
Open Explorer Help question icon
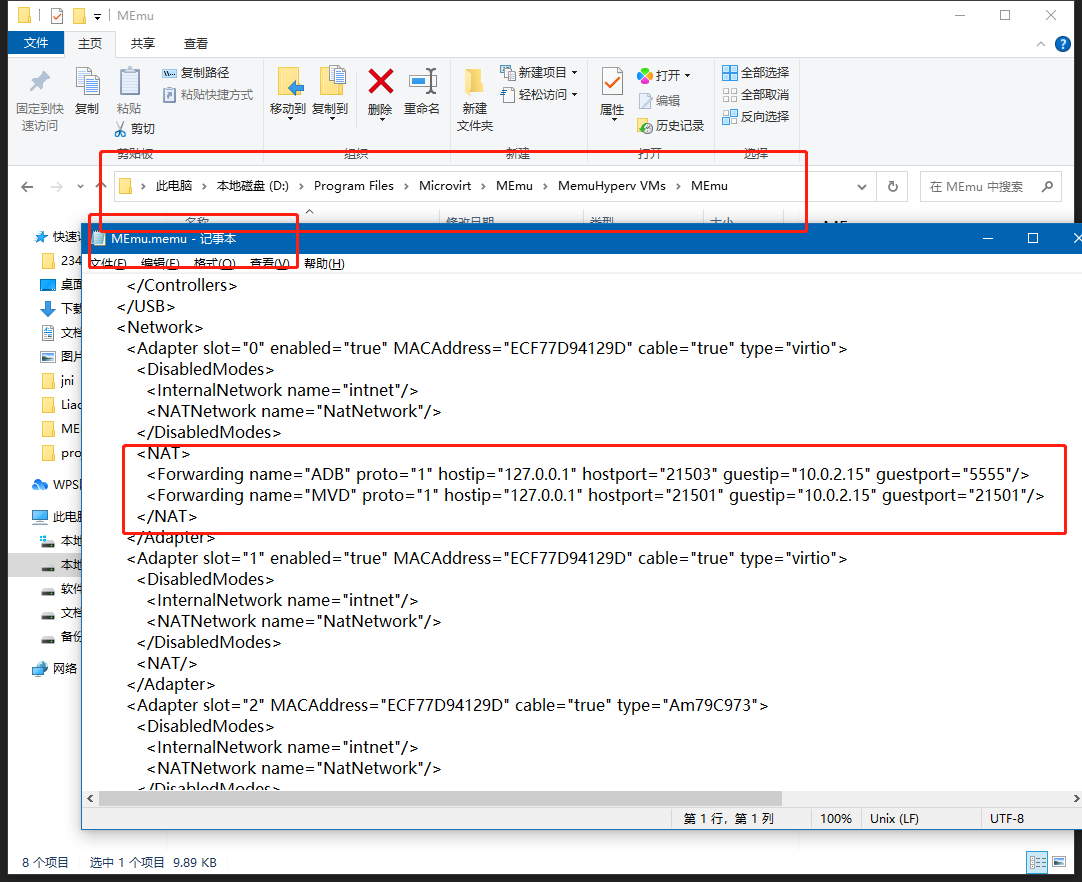pos(1063,44)
